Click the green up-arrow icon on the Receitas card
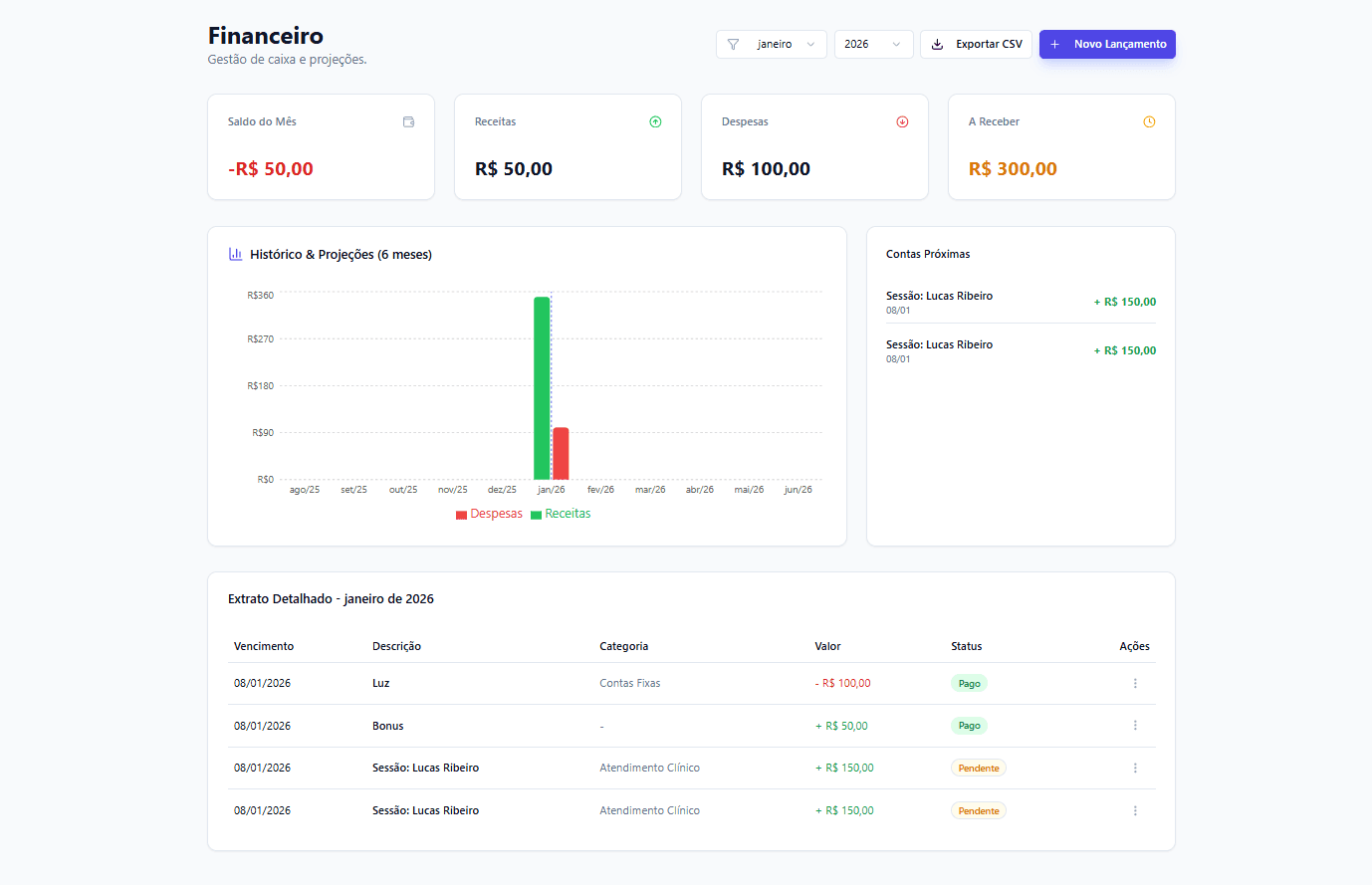This screenshot has height=885, width=1372. 655,121
